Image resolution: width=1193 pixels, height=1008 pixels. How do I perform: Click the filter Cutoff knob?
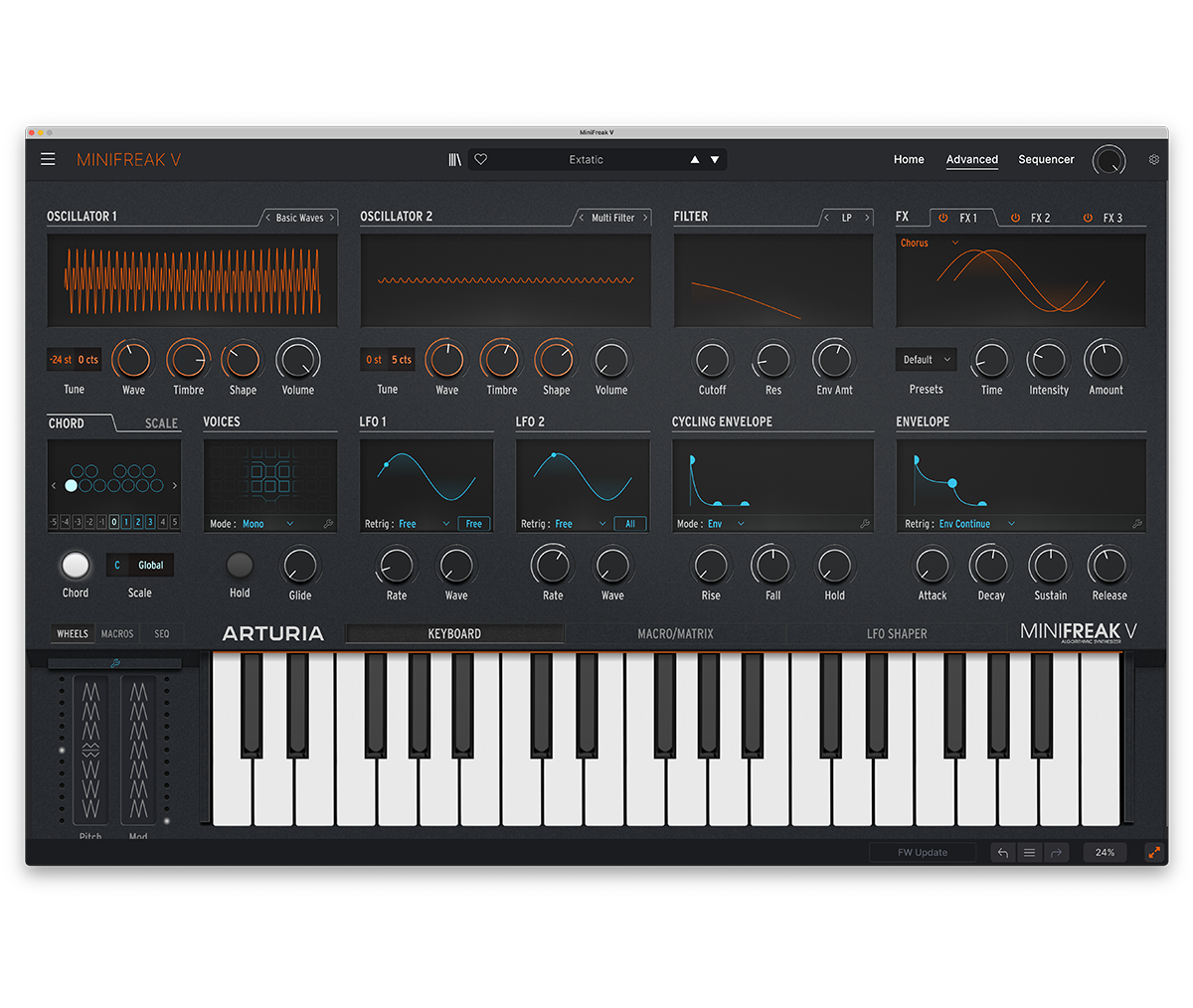tap(712, 360)
